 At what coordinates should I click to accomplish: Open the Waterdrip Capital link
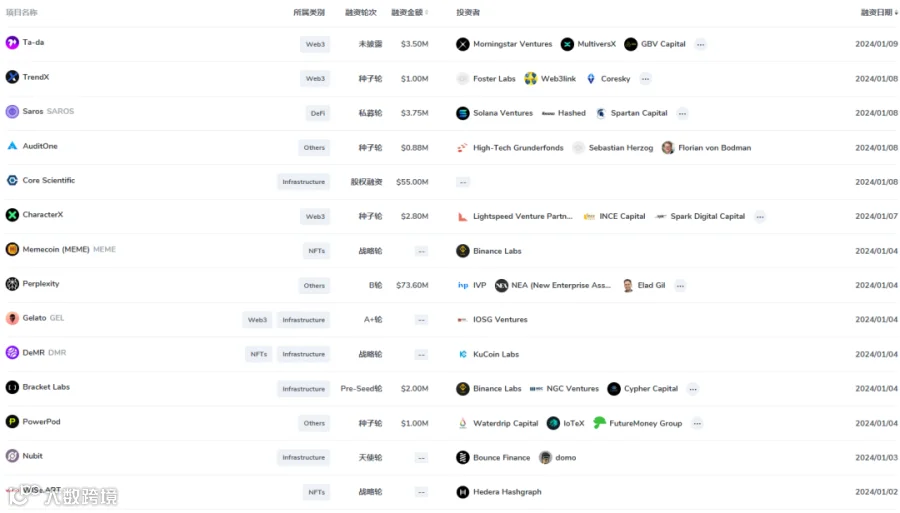coord(505,423)
